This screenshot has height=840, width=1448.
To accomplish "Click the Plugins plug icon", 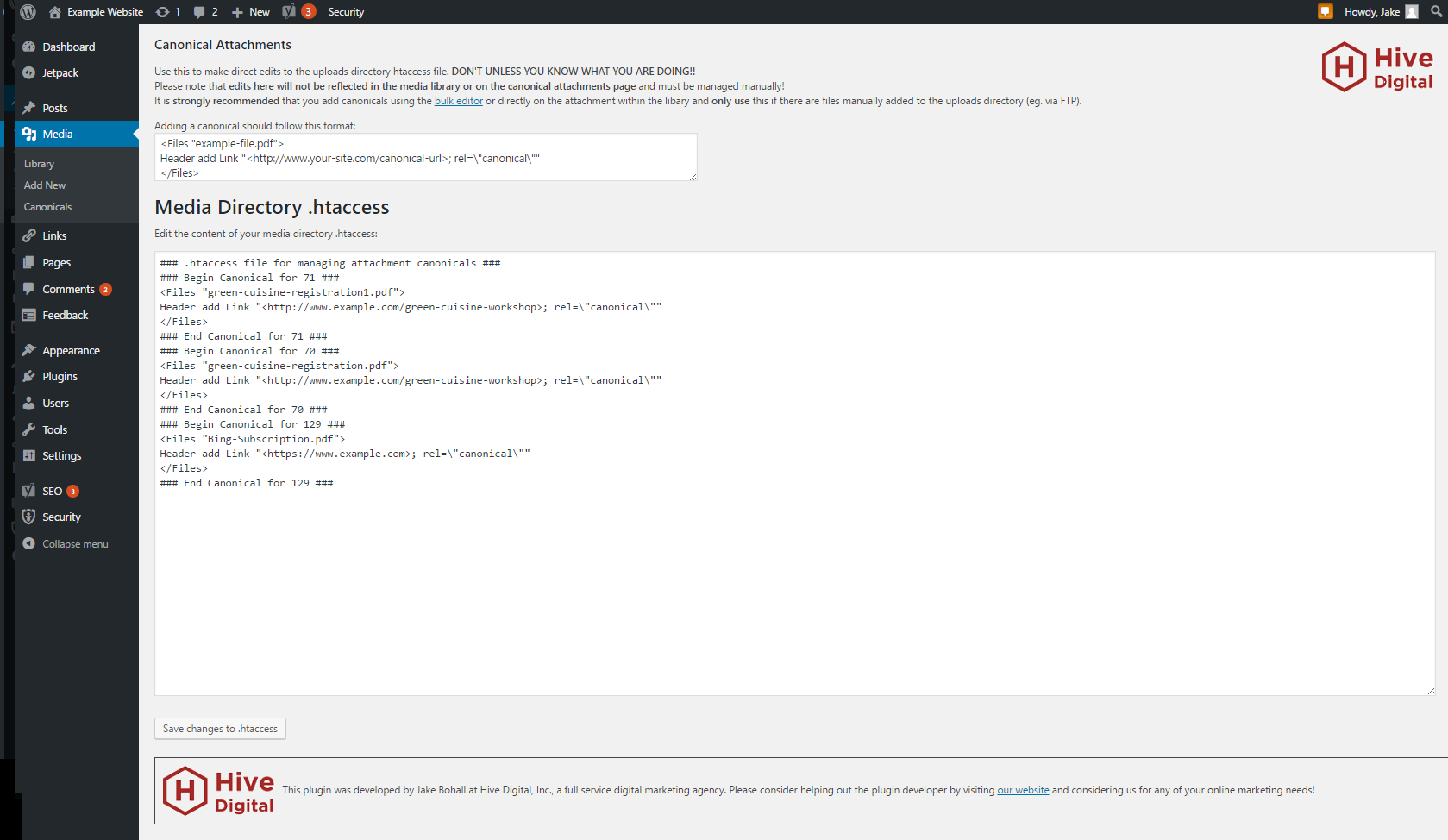I will click(x=29, y=377).
